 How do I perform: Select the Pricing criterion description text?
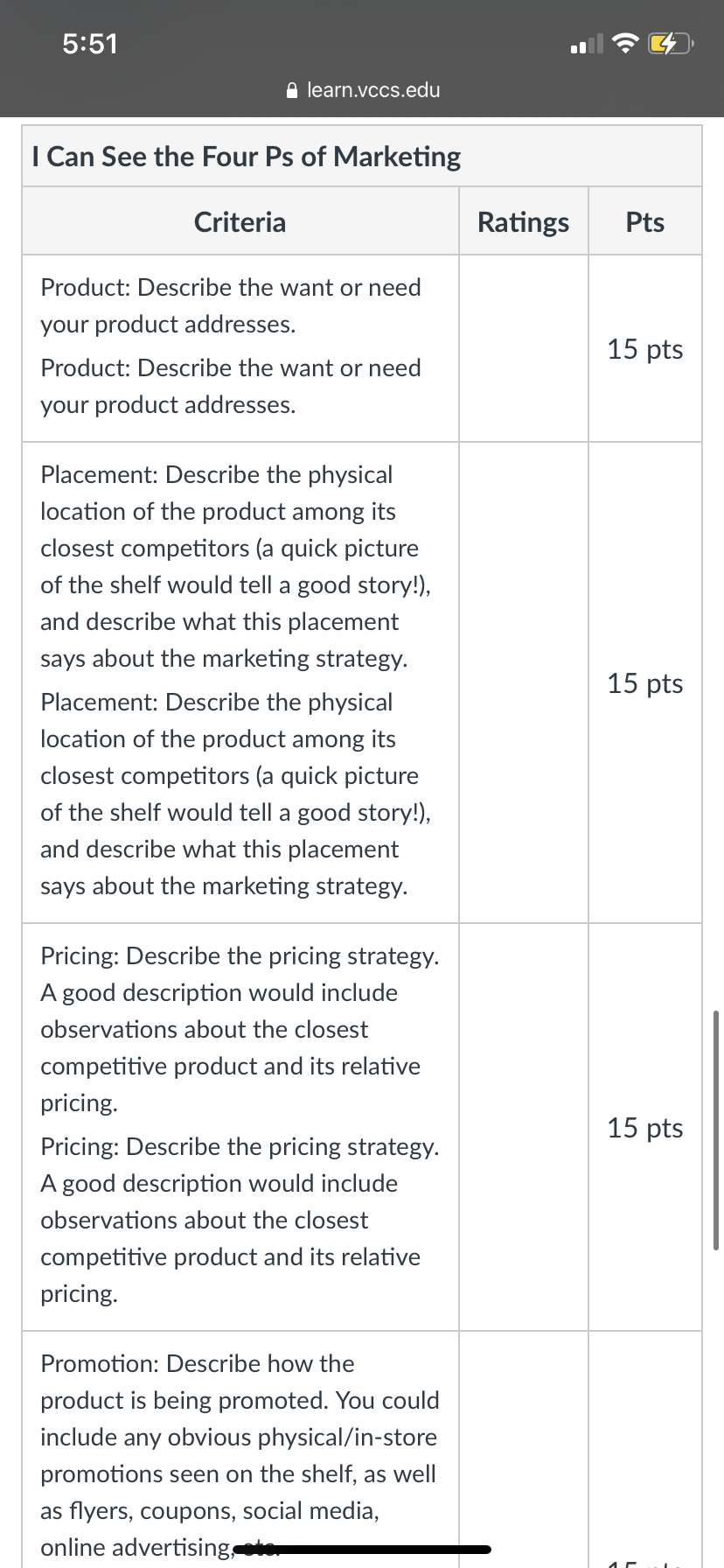coord(240,1124)
